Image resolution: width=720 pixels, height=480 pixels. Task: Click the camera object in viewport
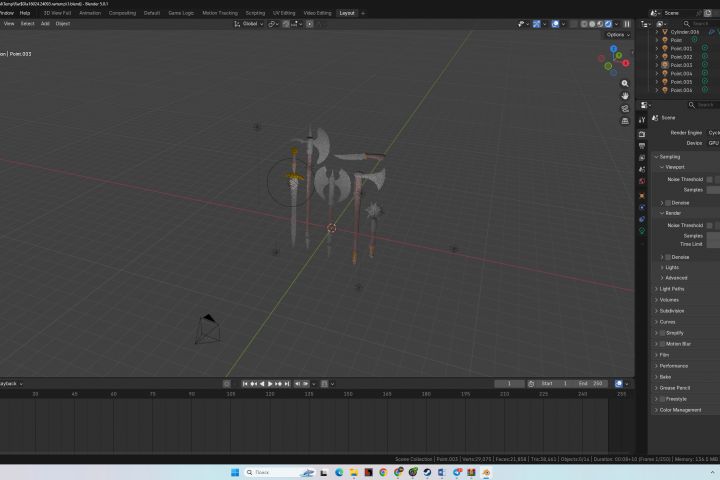tap(208, 329)
